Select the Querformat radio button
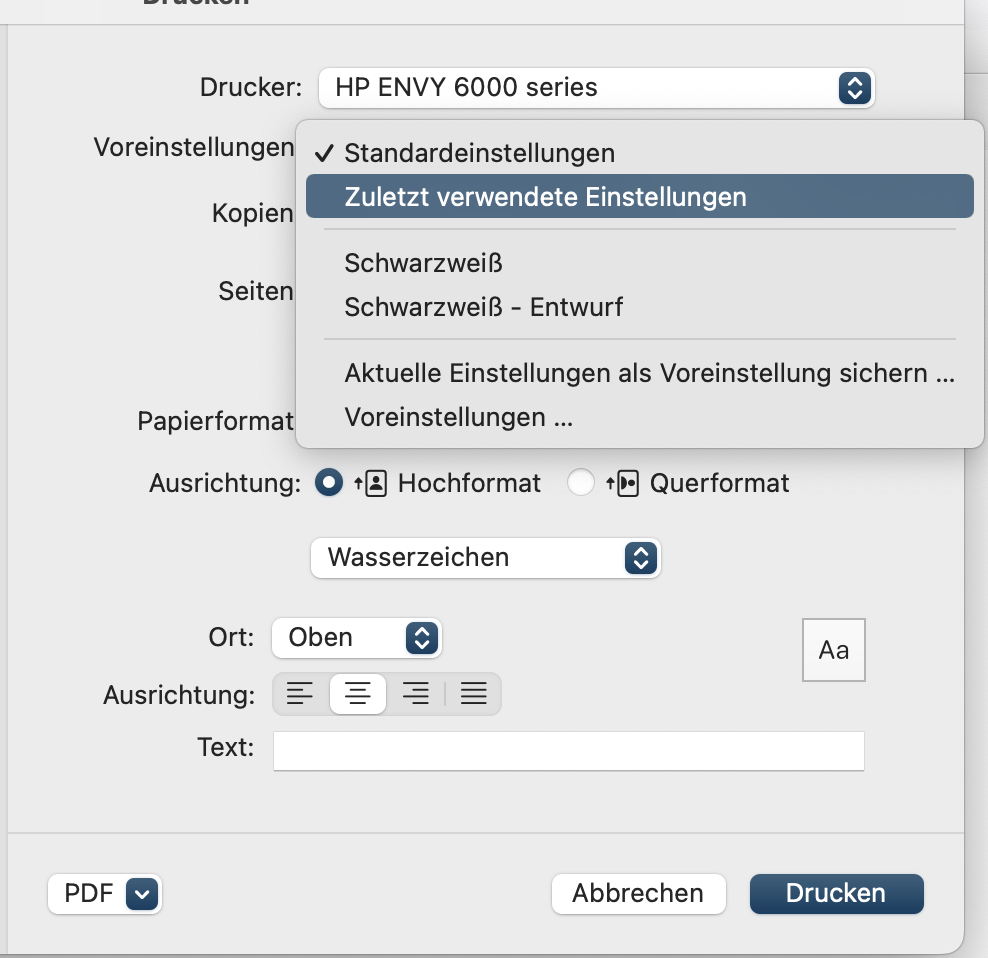988x958 pixels. click(x=581, y=483)
